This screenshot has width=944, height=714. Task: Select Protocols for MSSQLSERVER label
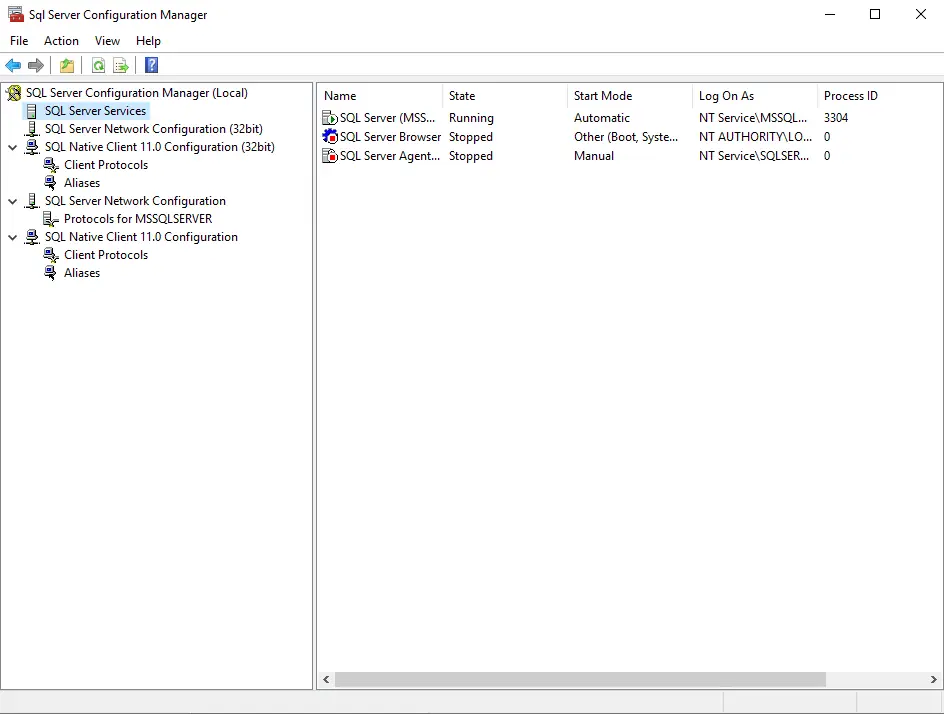coord(138,219)
